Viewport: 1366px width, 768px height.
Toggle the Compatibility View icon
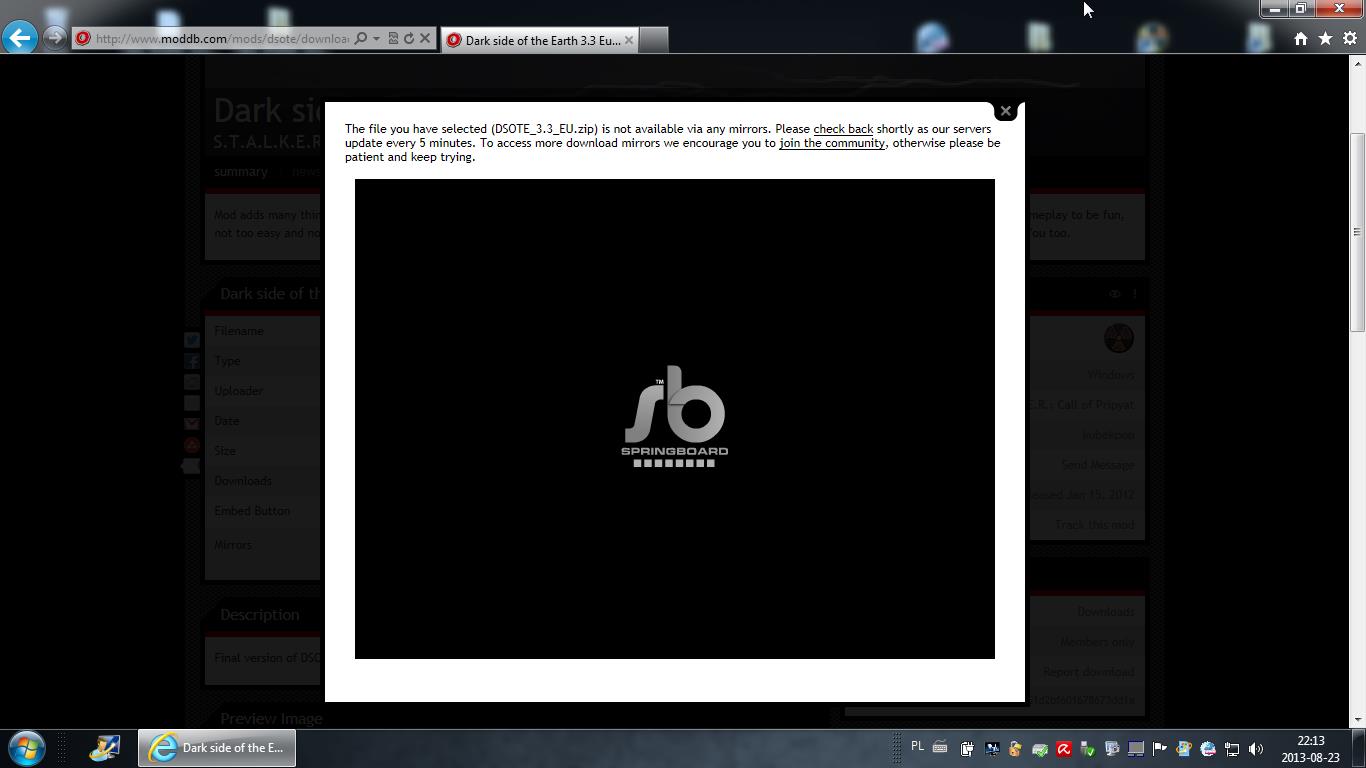[x=393, y=39]
